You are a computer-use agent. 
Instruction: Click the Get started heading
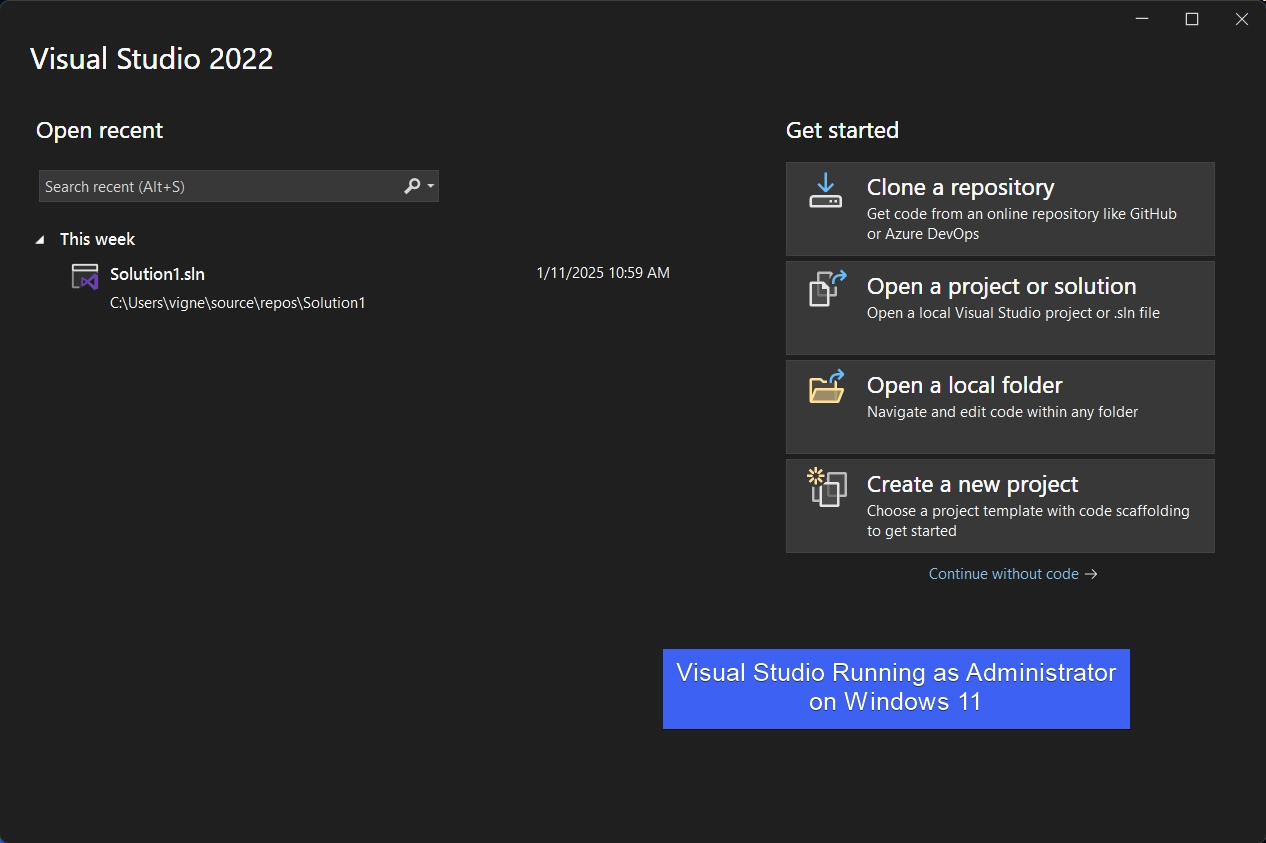[x=842, y=130]
